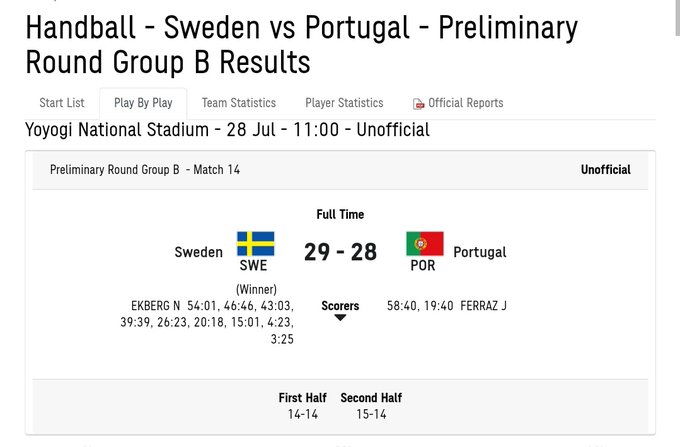The image size is (680, 447).
Task: Click the Portugal team name
Action: pyautogui.click(x=480, y=252)
